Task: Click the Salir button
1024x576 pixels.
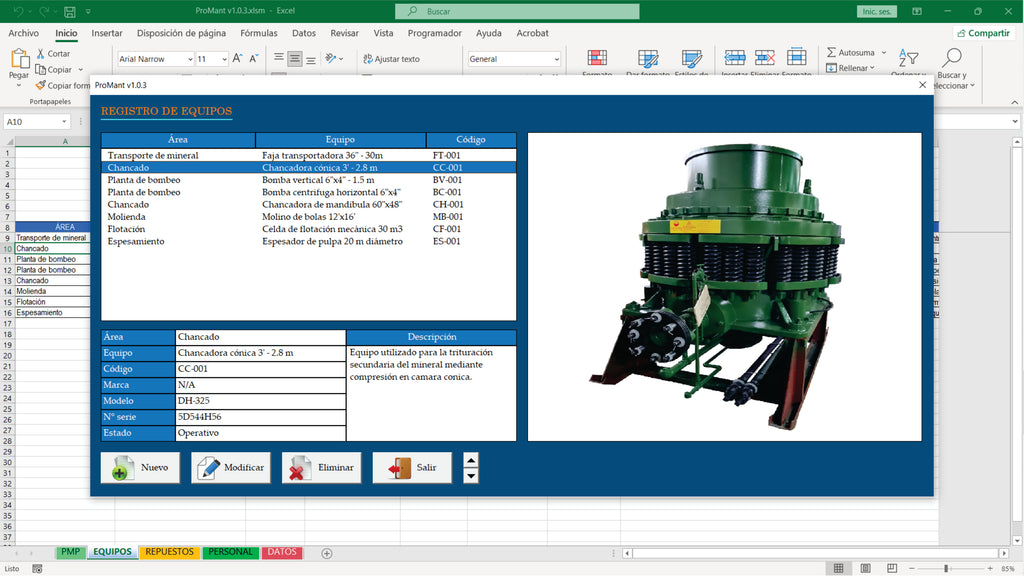Action: pos(412,468)
